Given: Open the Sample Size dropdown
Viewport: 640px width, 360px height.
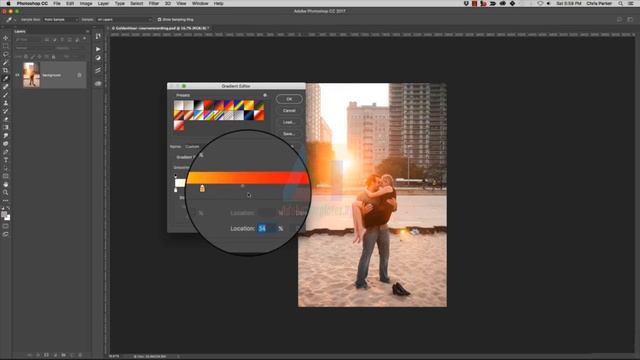Looking at the screenshot, I should [60, 19].
